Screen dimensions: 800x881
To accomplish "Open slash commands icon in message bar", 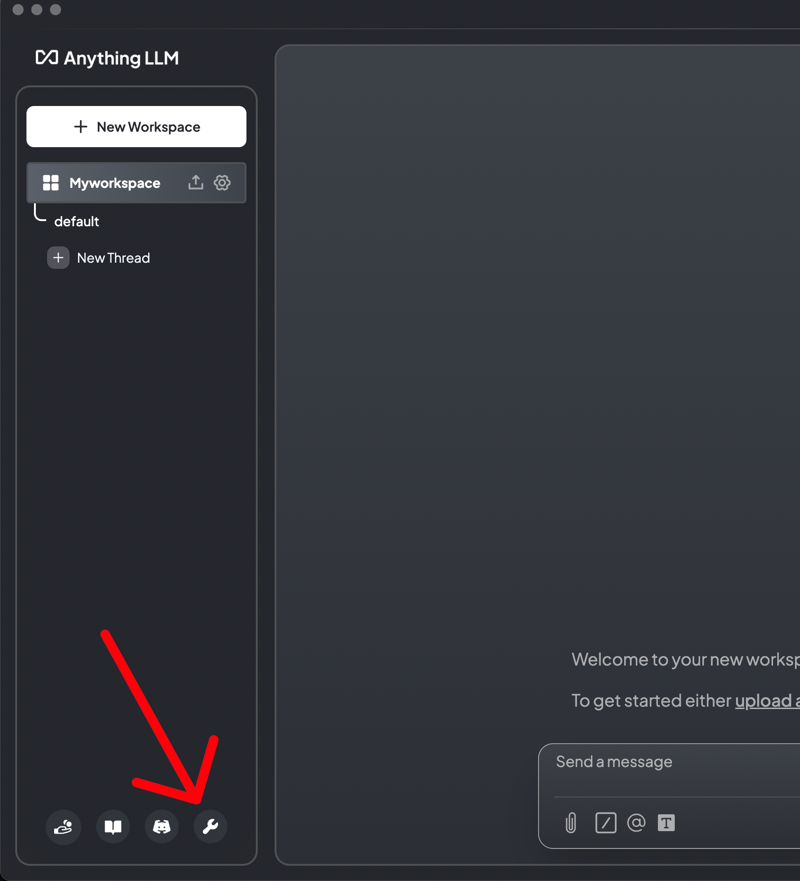I will (606, 823).
